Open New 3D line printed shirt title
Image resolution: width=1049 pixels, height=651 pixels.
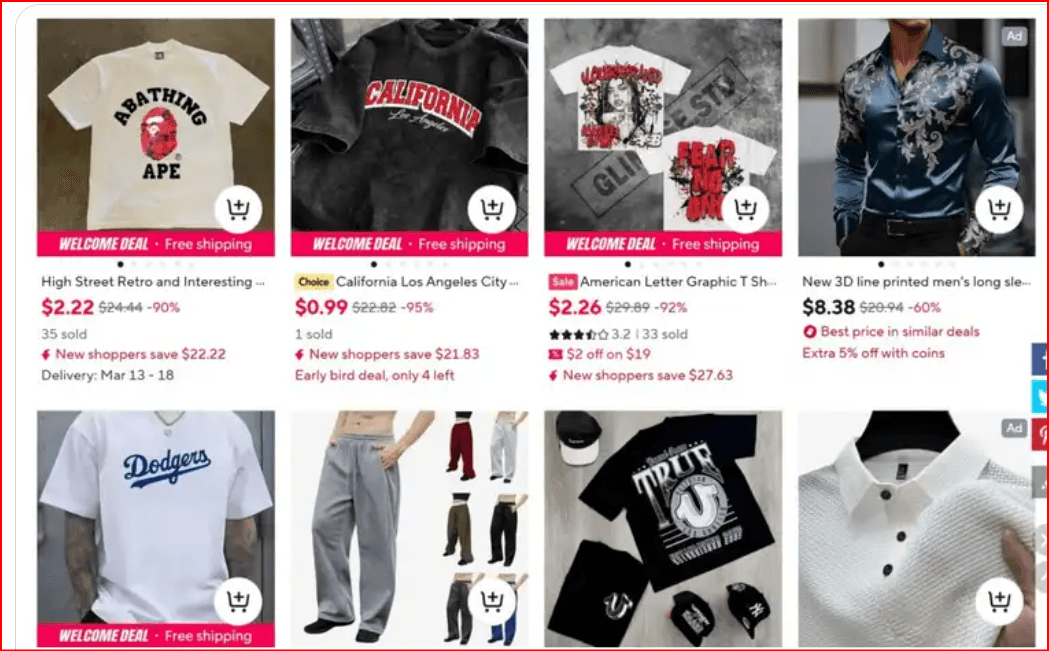(x=917, y=282)
